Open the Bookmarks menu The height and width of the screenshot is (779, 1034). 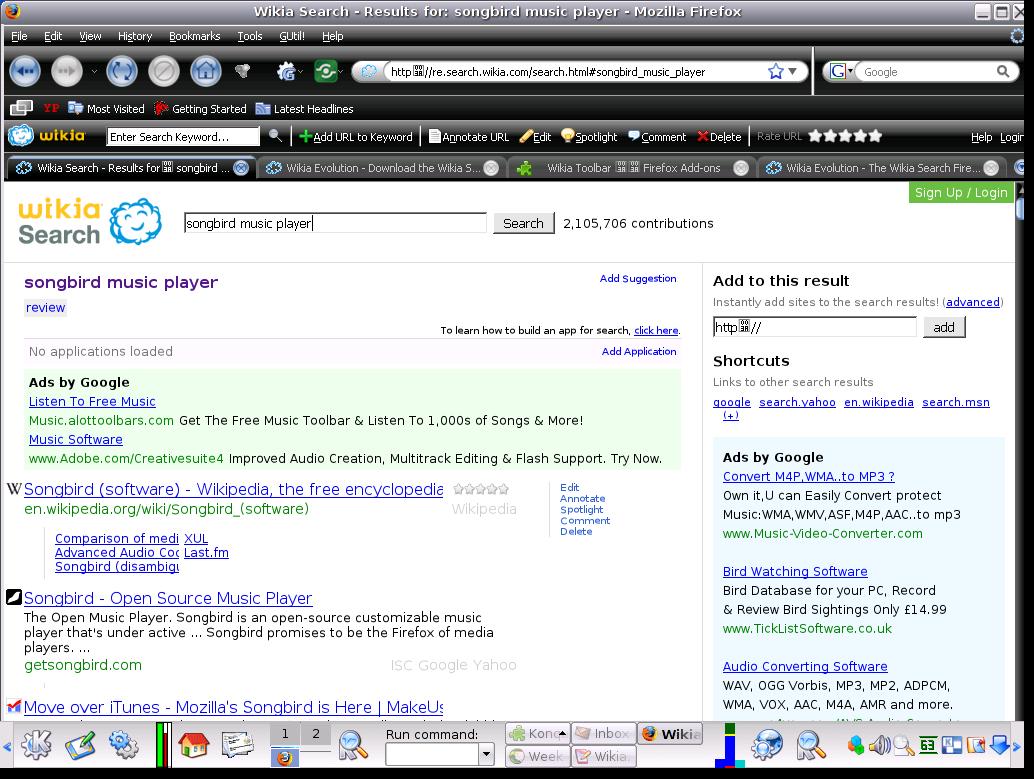[195, 36]
